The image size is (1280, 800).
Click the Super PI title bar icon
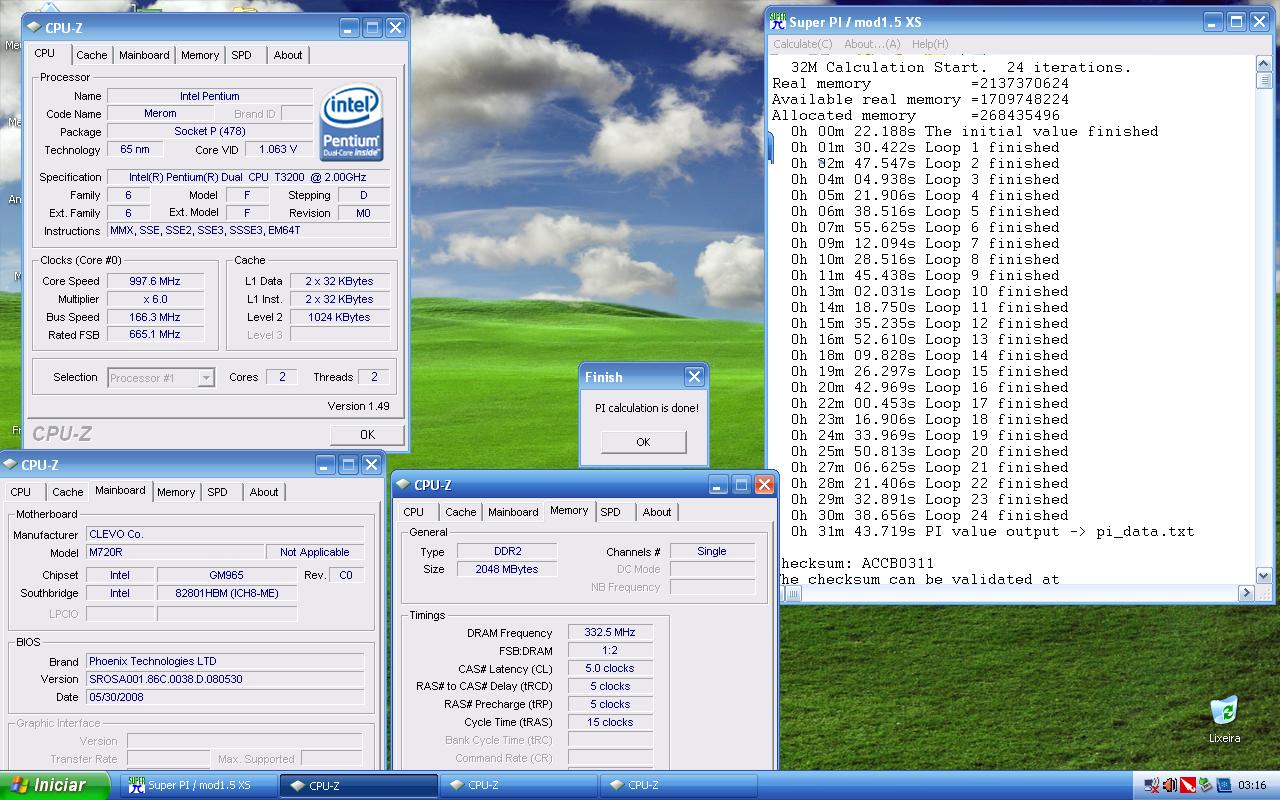click(777, 22)
